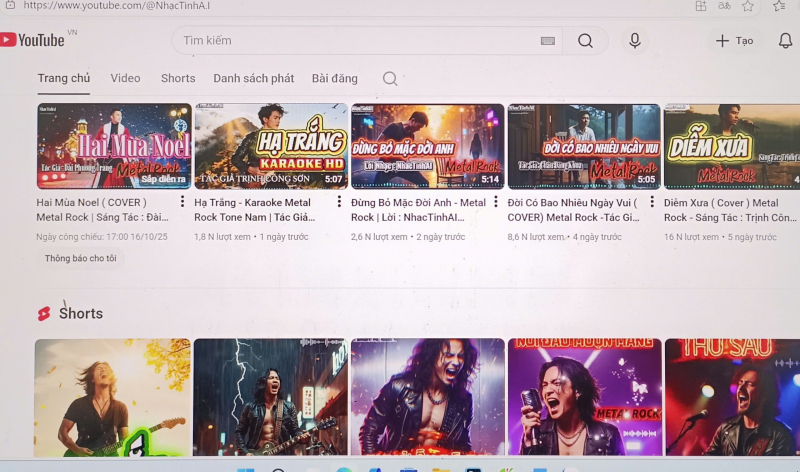This screenshot has width=800, height=472.
Task: Start voice search with microphone icon
Action: [x=634, y=41]
